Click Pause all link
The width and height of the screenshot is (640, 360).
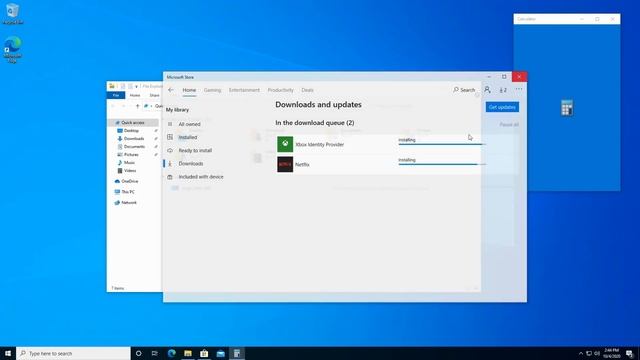tap(509, 124)
